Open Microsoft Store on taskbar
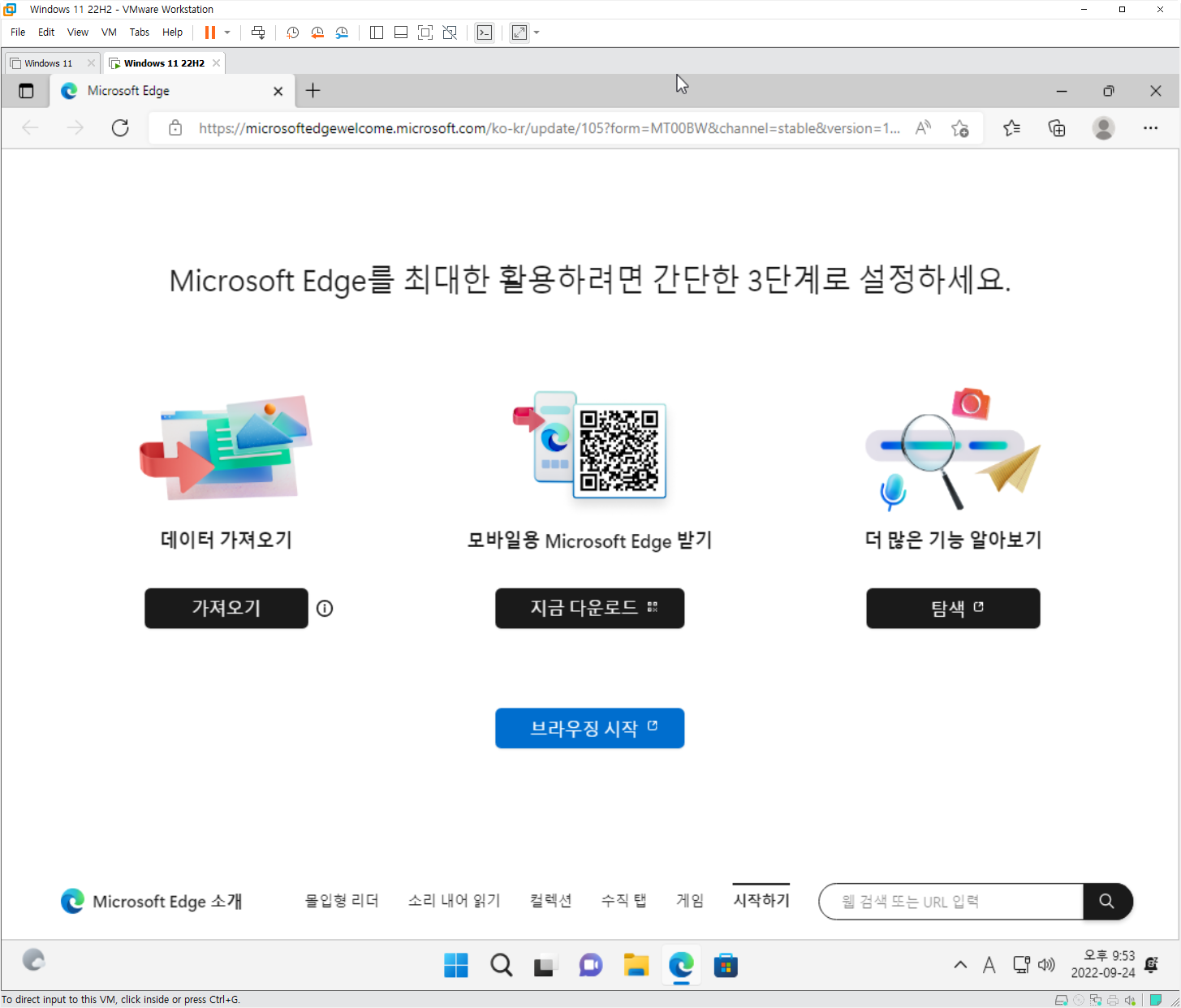 [726, 965]
